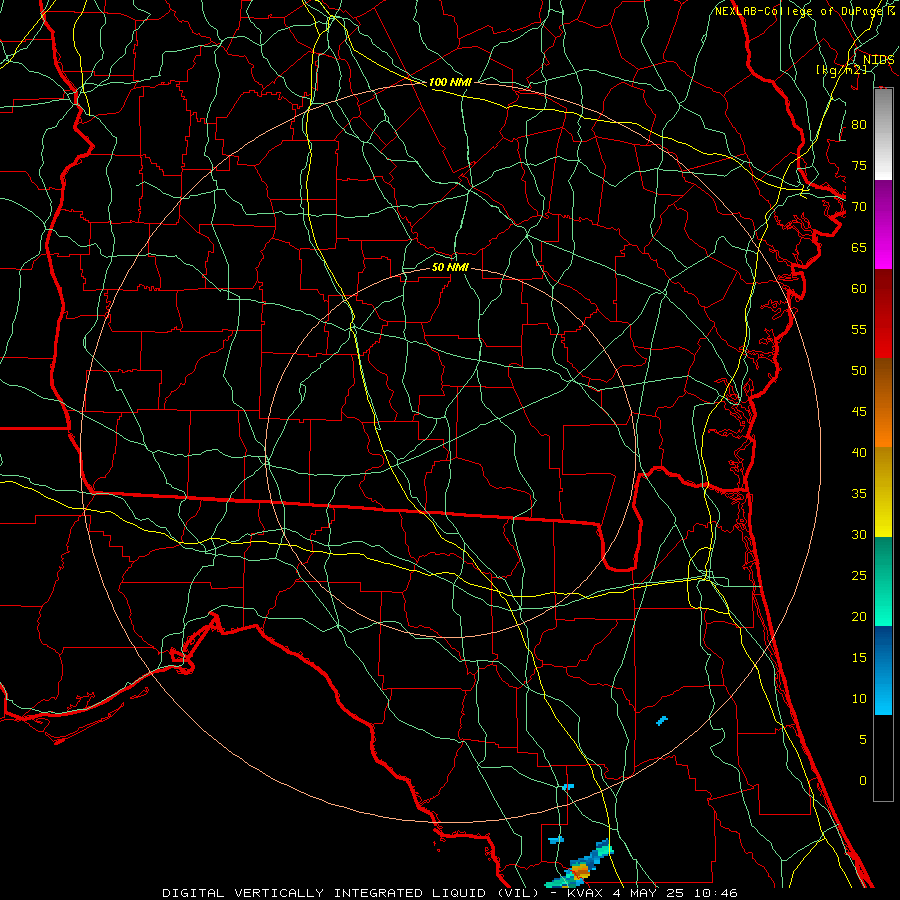Click the 5 value on the color scale
This screenshot has width=900, height=900.
coord(863,740)
